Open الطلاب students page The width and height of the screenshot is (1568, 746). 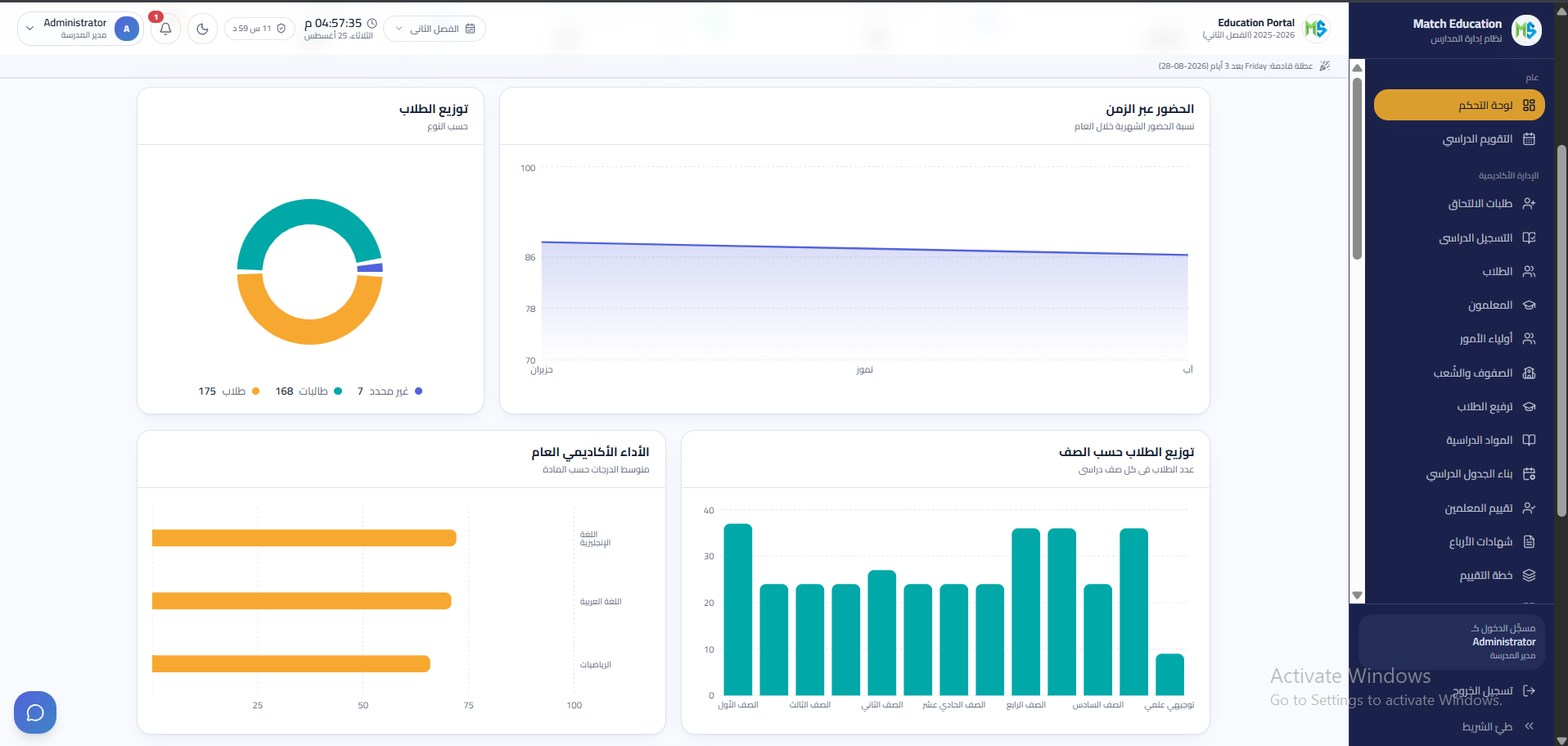(1459, 272)
